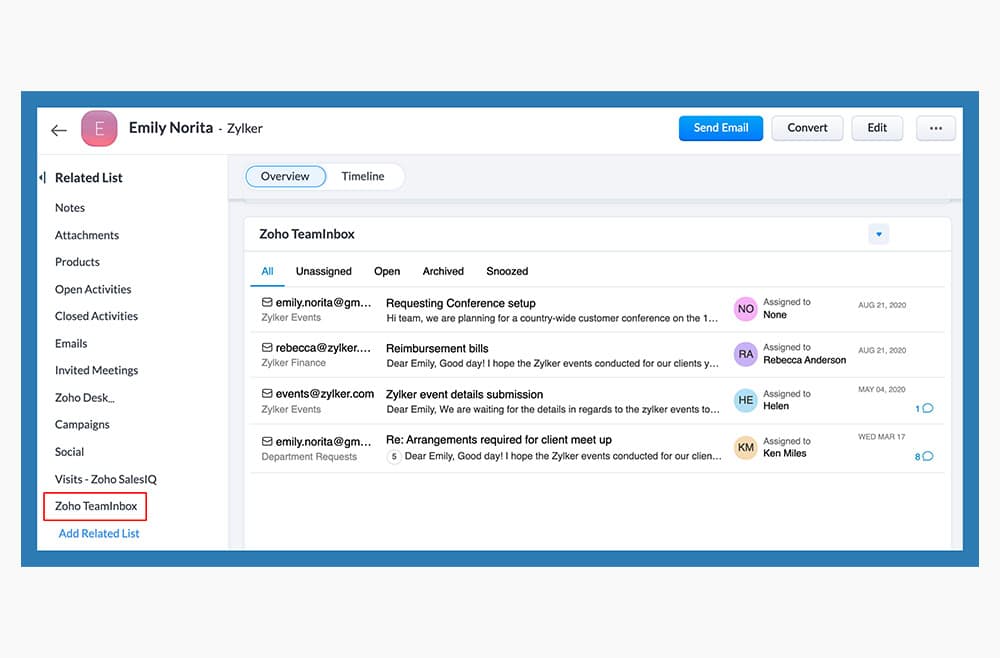Select Zoho TeamInbox in Related List

(x=96, y=506)
